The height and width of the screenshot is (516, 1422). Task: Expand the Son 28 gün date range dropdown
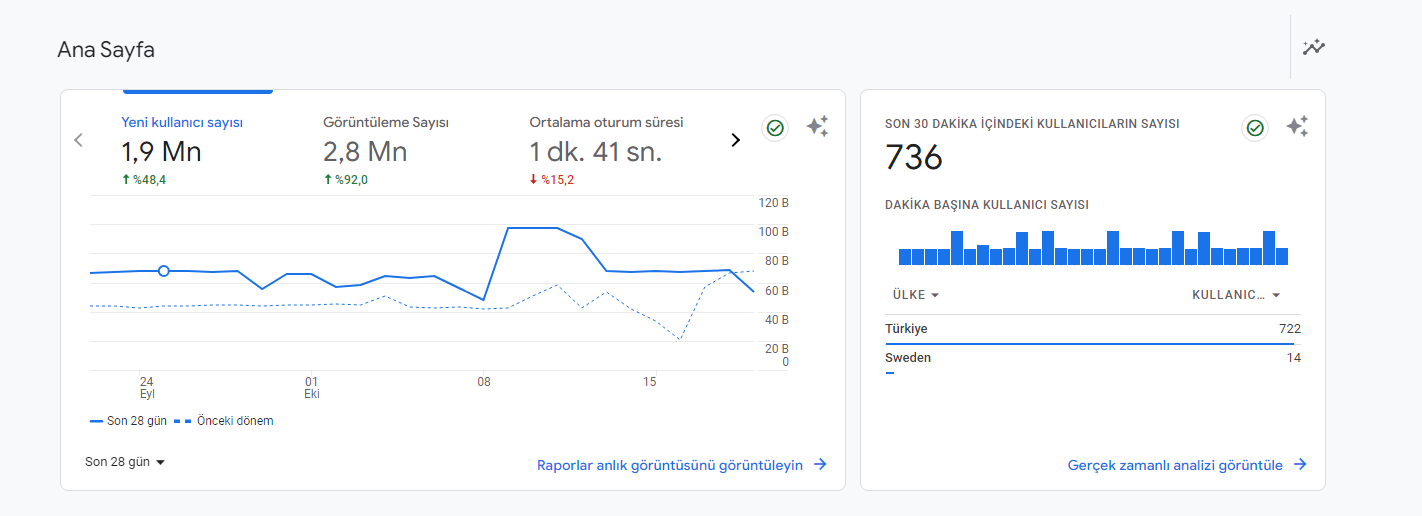click(x=125, y=462)
